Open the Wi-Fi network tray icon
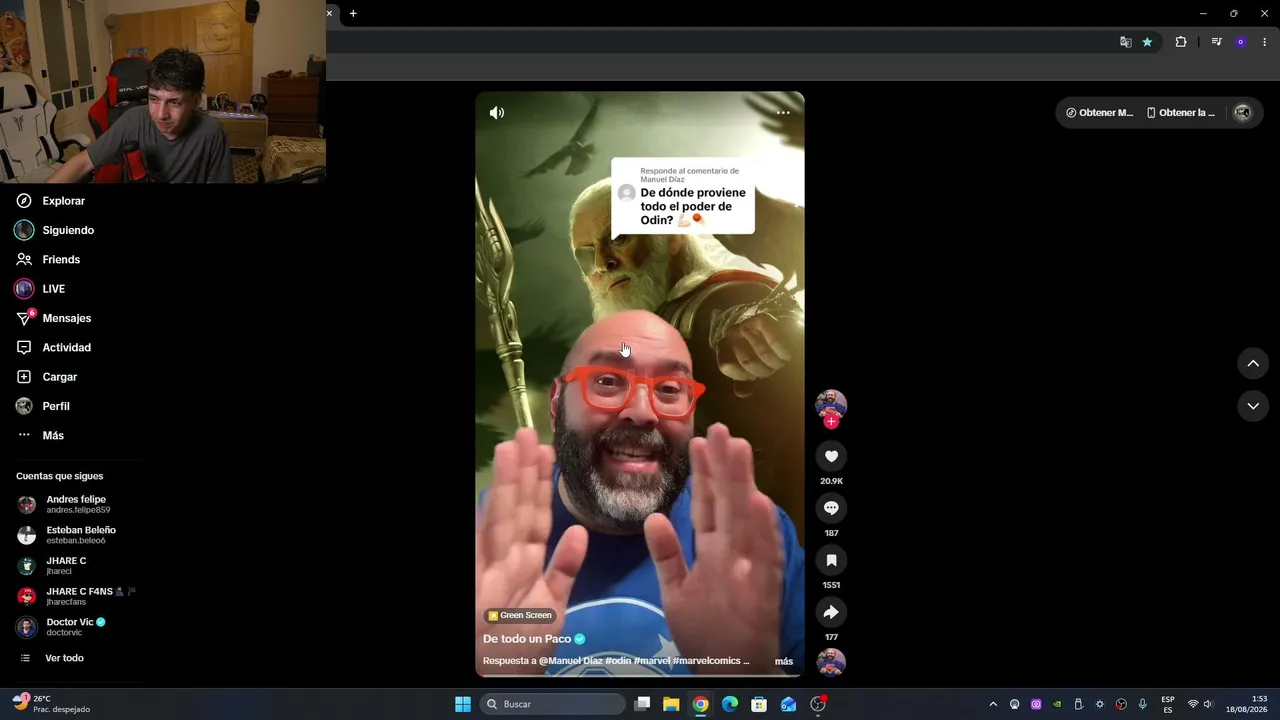Viewport: 1280px width, 720px height. point(1192,704)
